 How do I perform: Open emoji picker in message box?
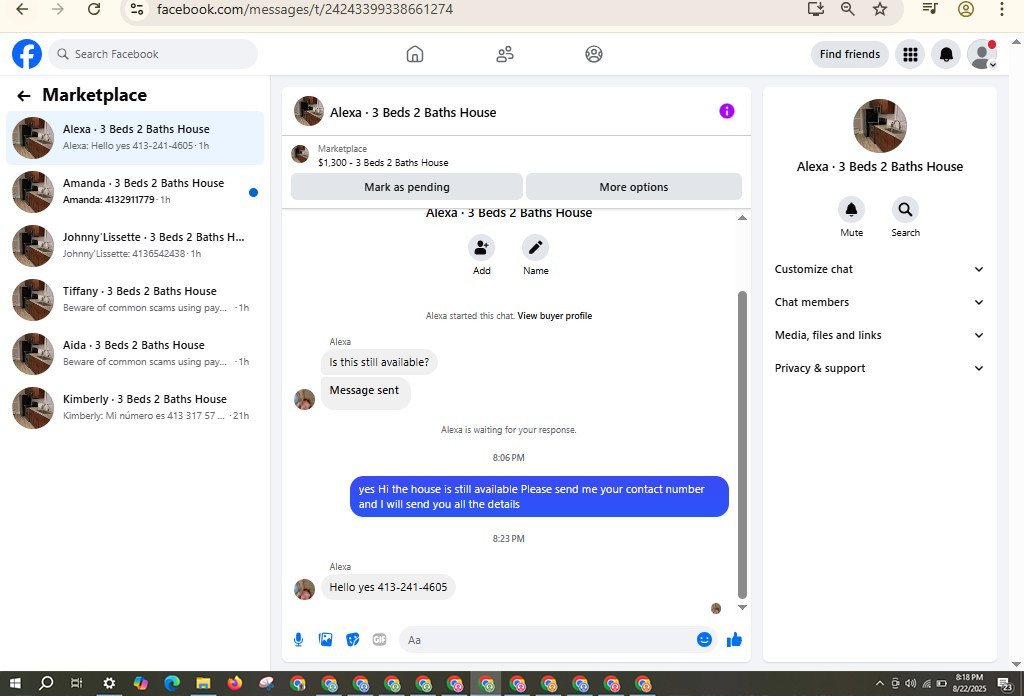tap(704, 640)
